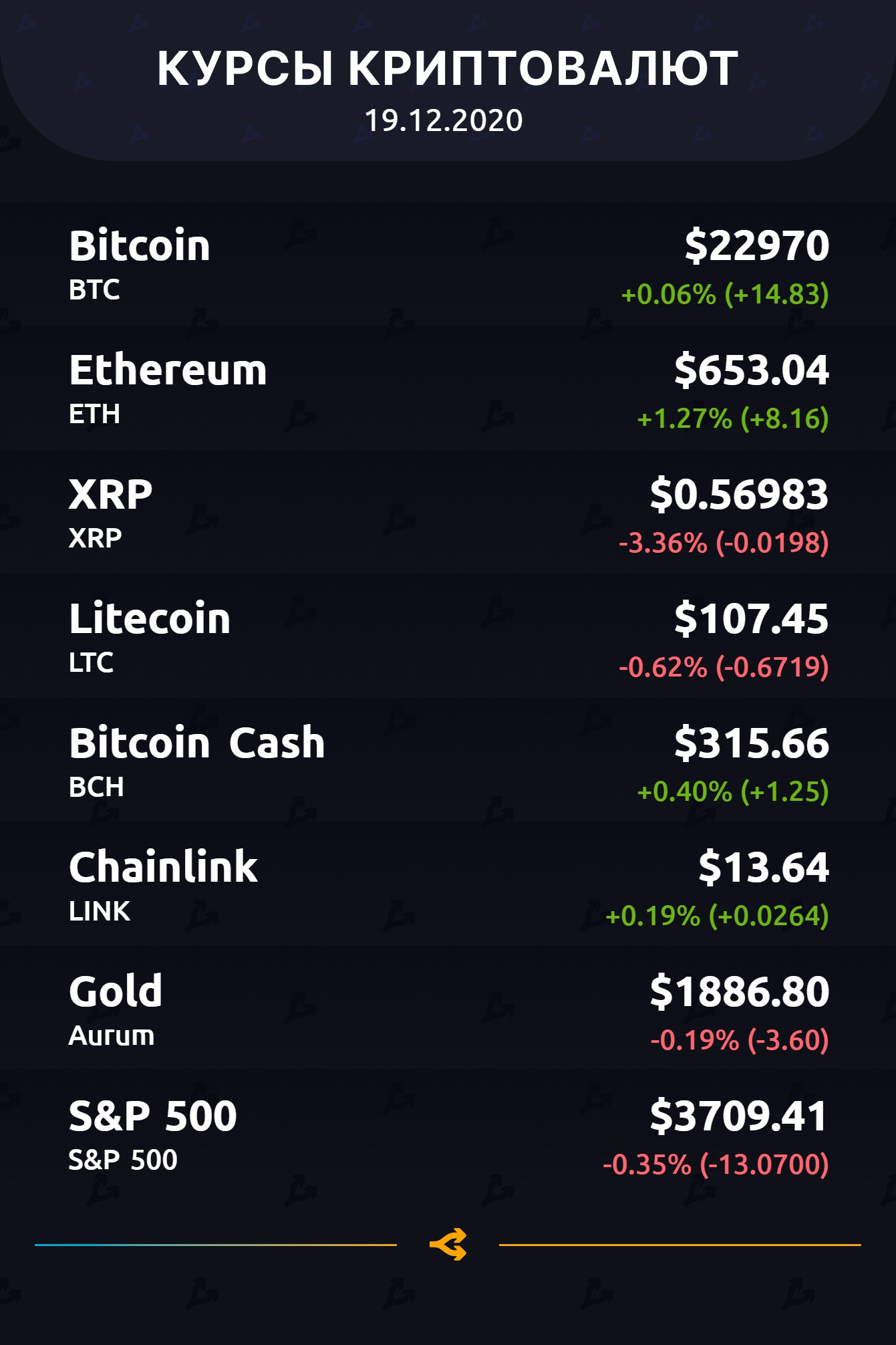Open the Litecoin name label

coord(150,619)
